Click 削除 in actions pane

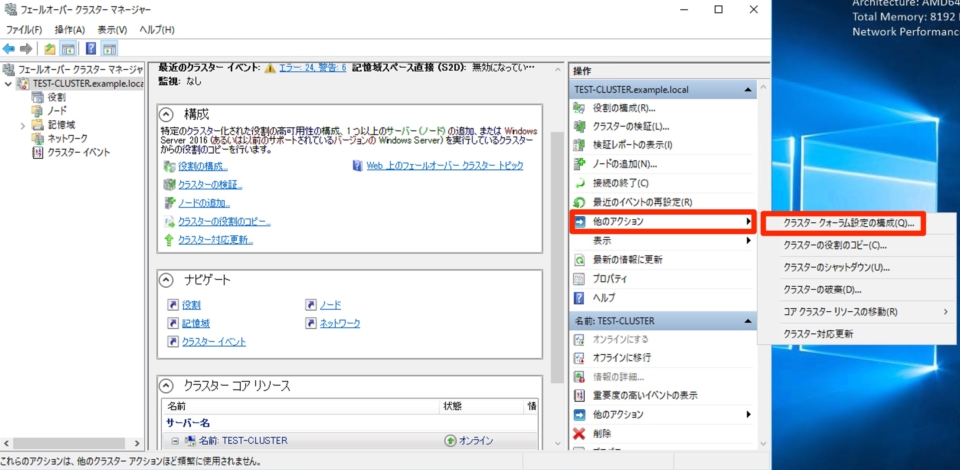602,433
